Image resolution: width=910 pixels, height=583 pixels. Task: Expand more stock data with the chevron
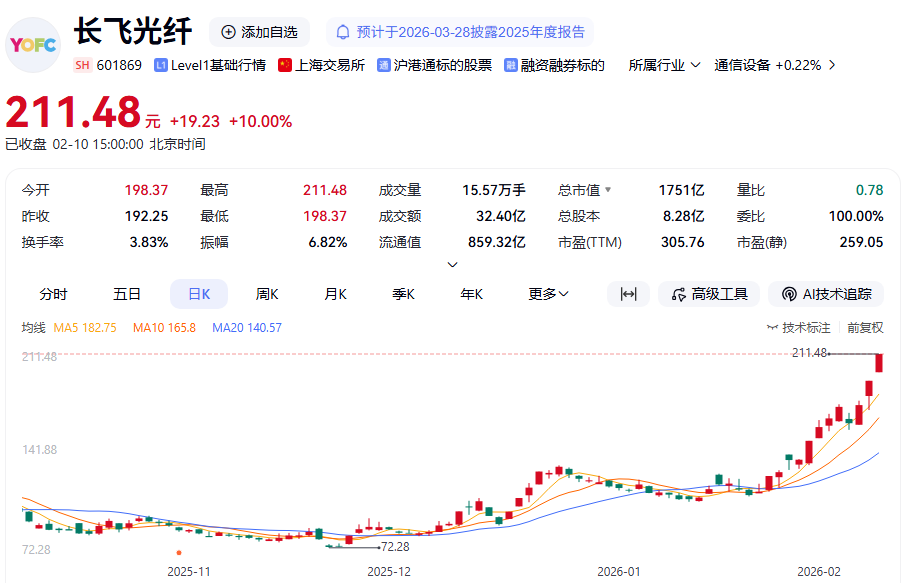pos(452,265)
